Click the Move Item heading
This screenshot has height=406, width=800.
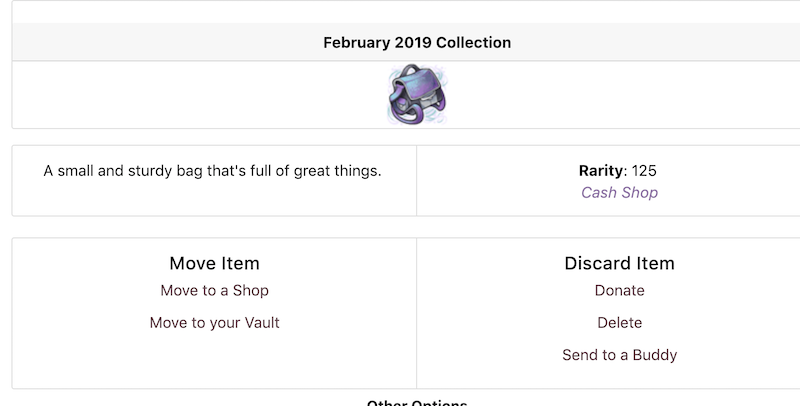pyautogui.click(x=214, y=264)
